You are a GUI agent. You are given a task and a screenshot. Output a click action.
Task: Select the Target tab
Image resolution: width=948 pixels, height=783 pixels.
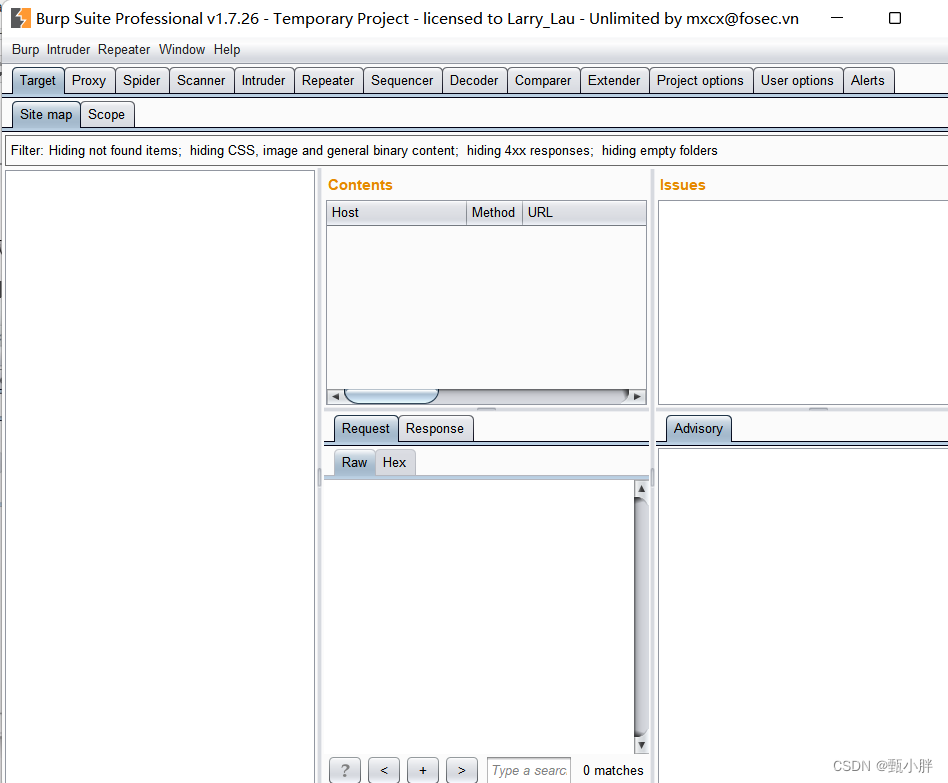tap(37, 80)
